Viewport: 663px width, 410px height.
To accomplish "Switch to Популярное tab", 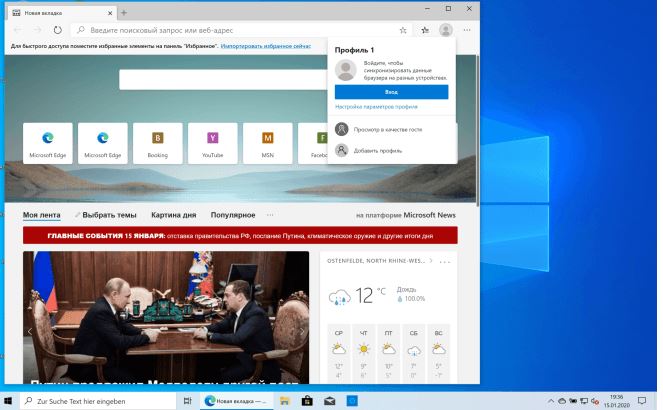I will 233,215.
